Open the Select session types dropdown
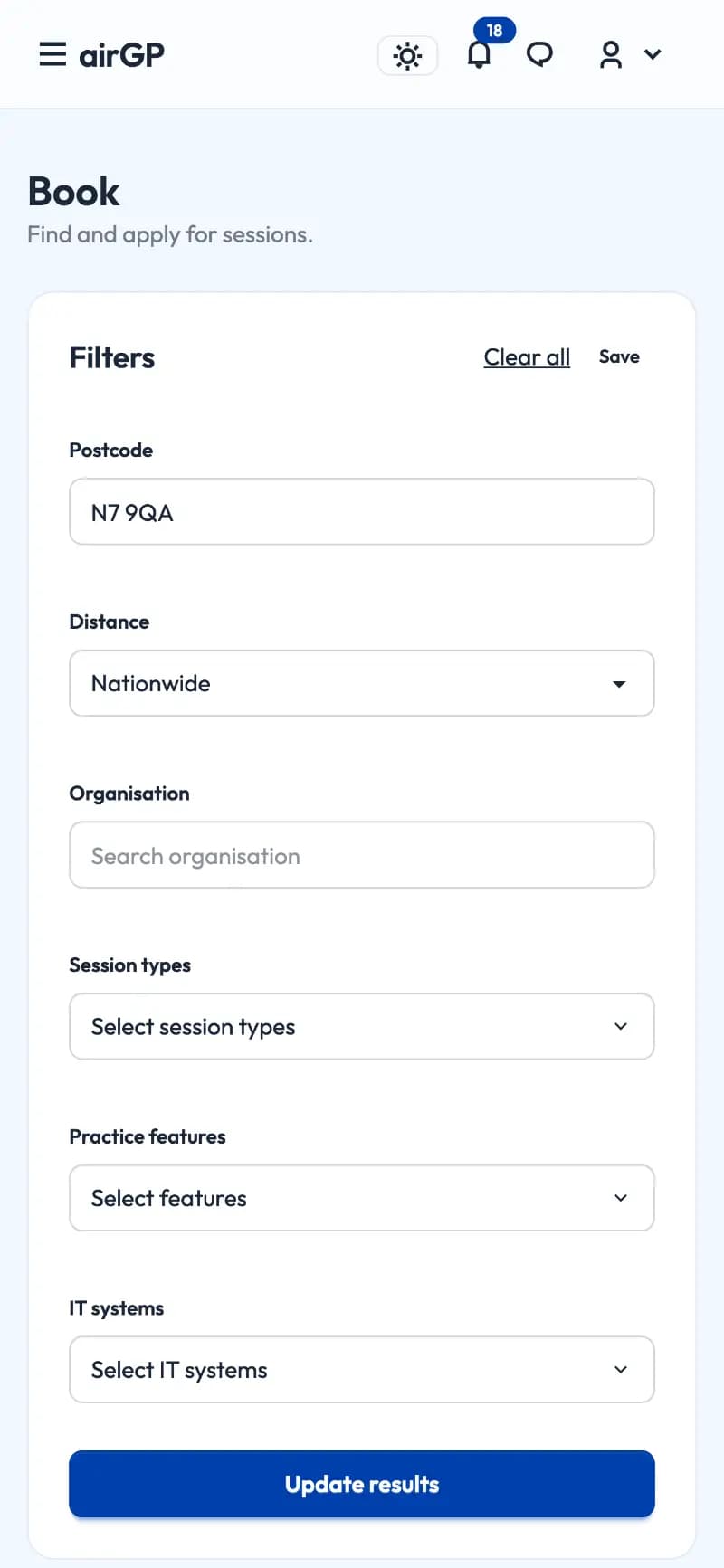724x1568 pixels. coord(362,1026)
